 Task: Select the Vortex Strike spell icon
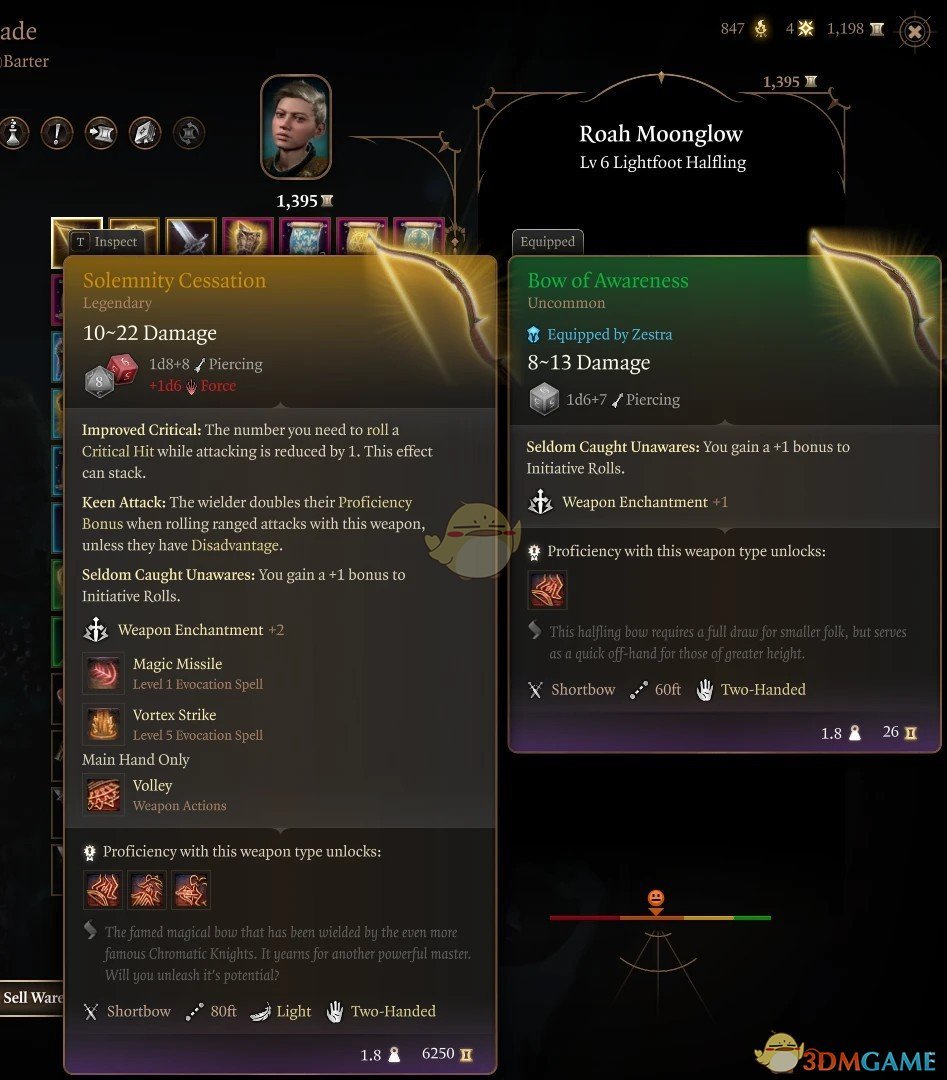(x=103, y=724)
